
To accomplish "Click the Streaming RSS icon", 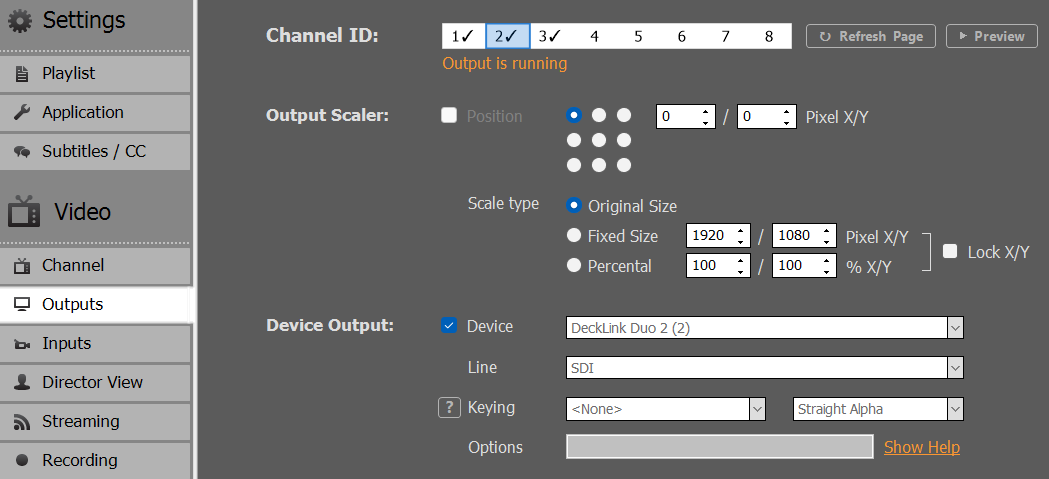I will 22,422.
